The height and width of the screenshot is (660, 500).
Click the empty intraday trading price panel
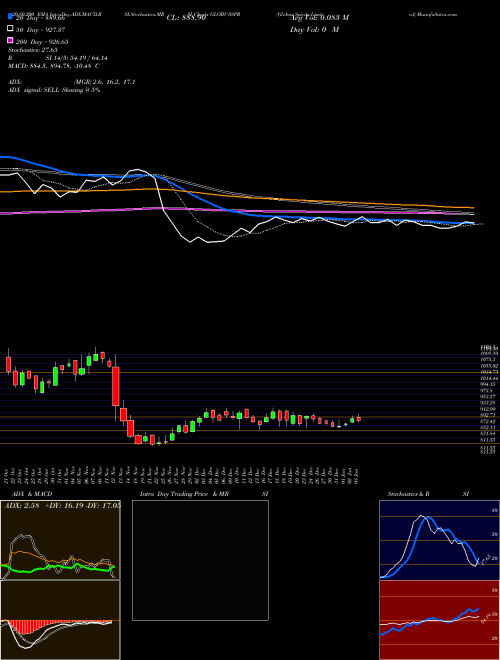200,560
